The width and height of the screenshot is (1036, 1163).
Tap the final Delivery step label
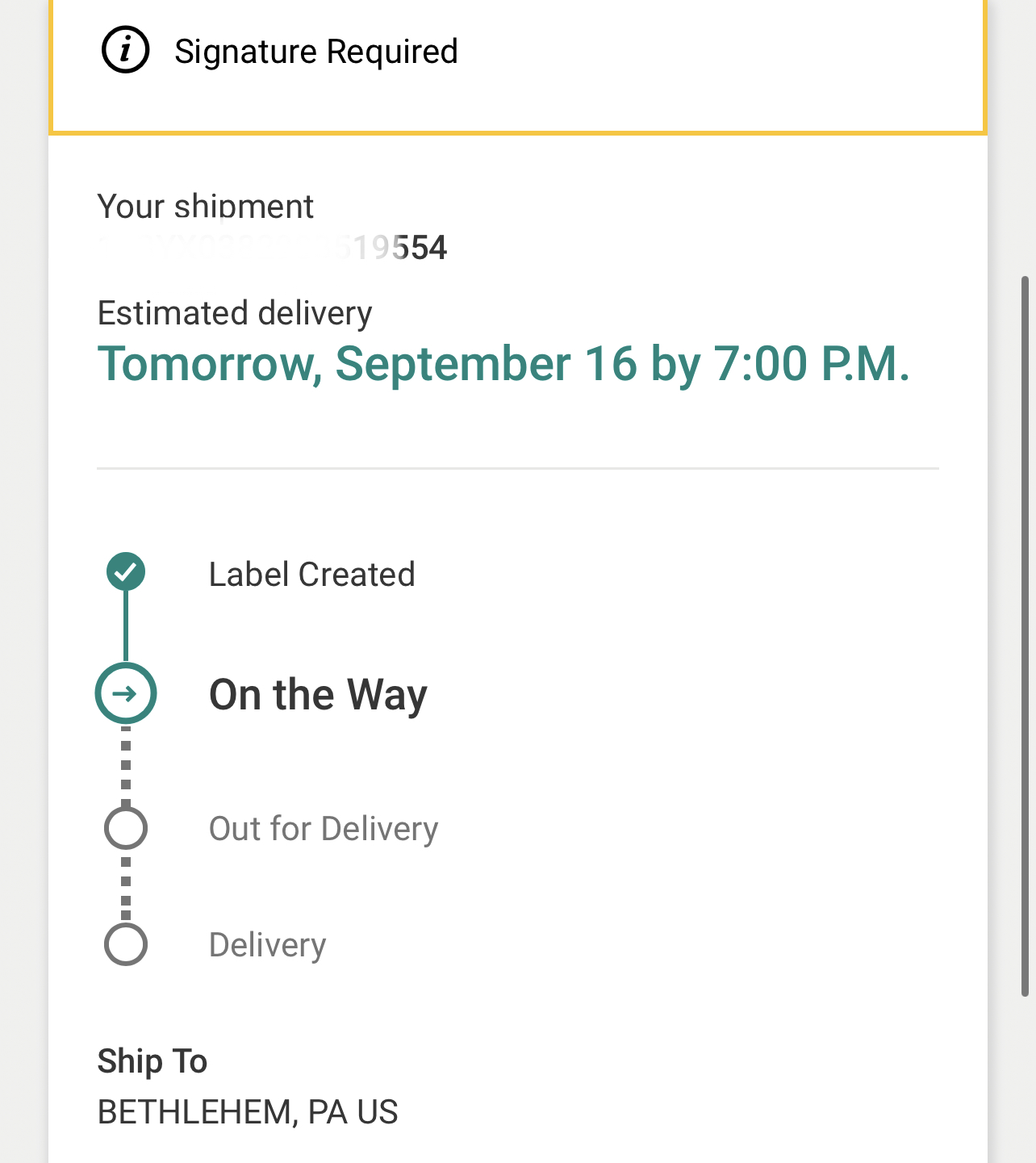(267, 945)
